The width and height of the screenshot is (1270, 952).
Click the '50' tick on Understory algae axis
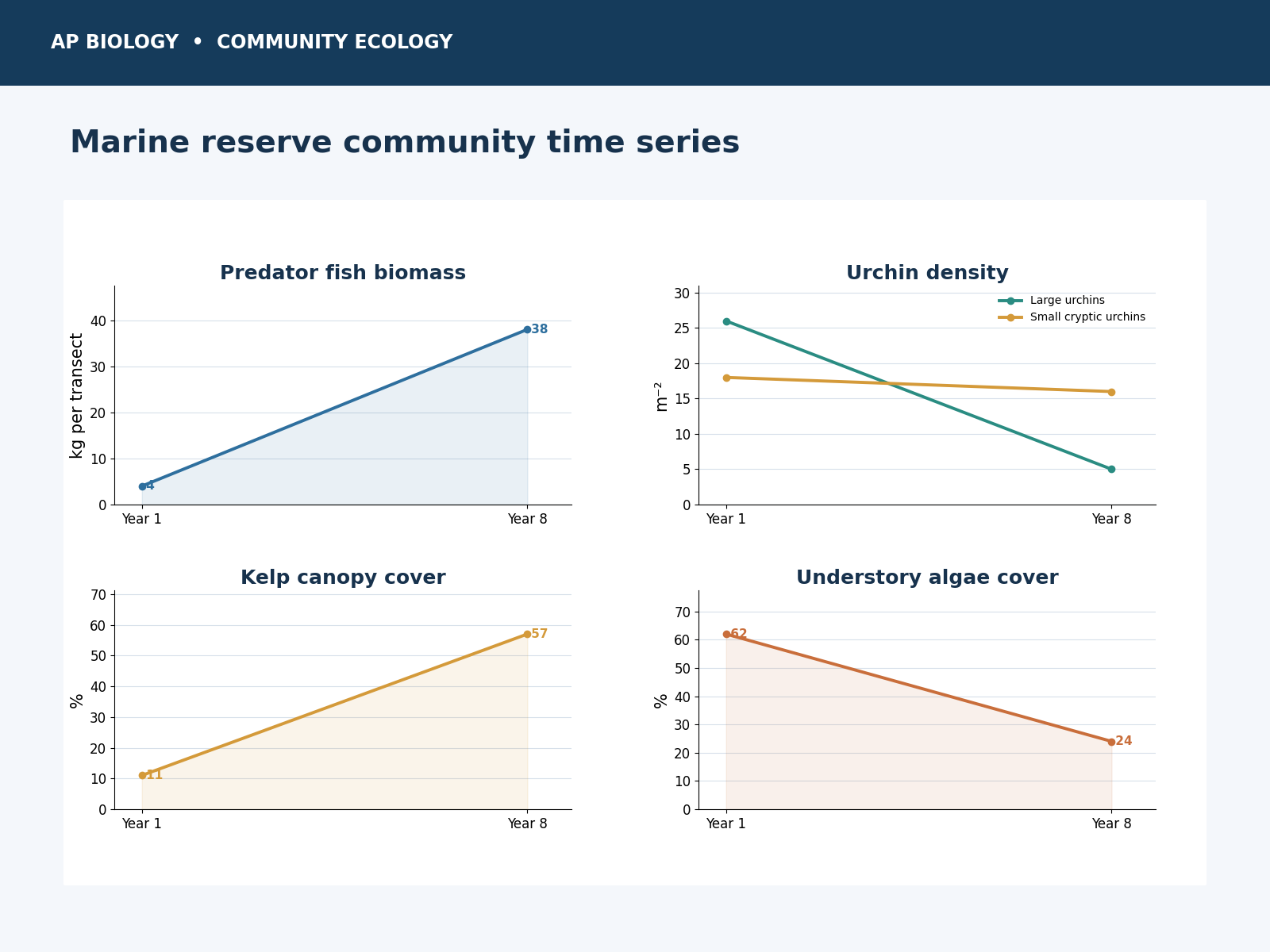coord(682,669)
